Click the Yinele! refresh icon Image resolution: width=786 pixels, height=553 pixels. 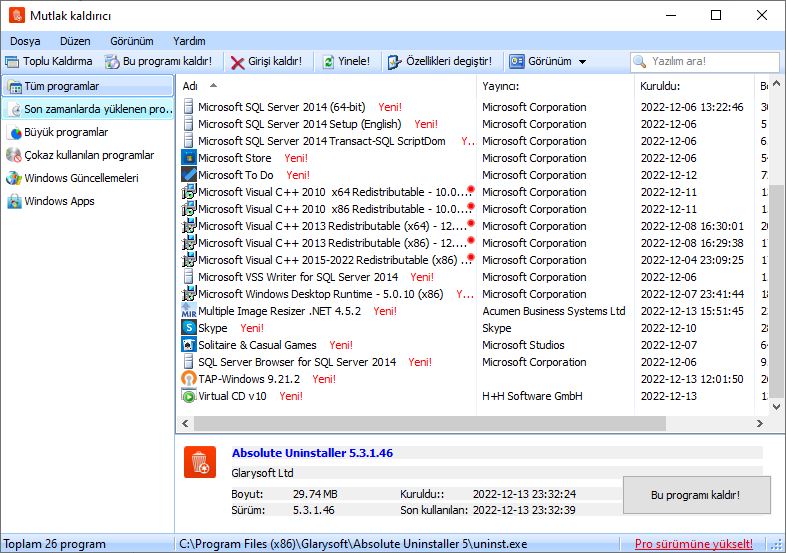pyautogui.click(x=328, y=62)
